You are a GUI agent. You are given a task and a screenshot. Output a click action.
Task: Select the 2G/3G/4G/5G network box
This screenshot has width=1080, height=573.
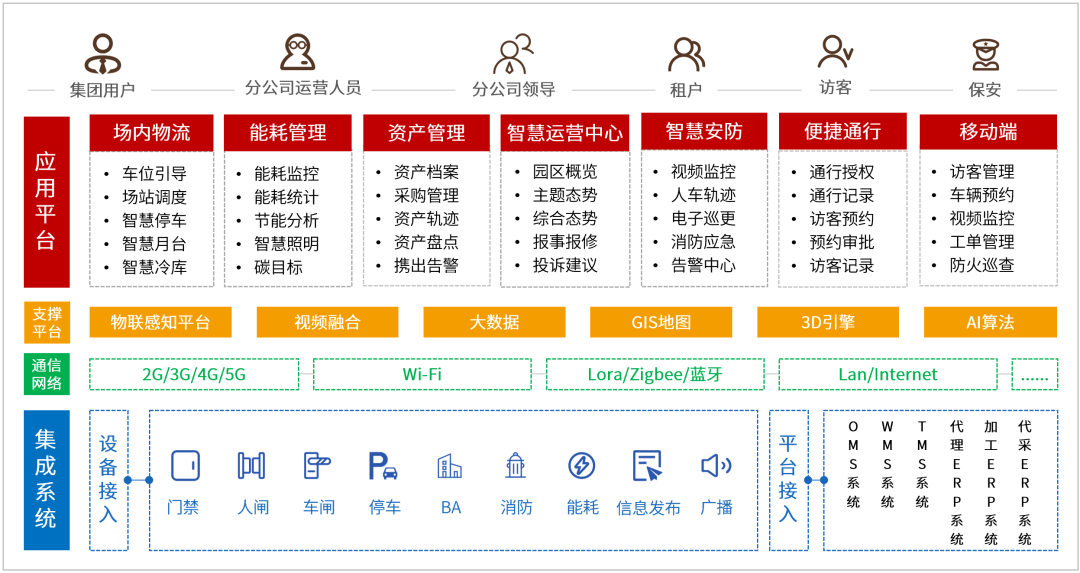(x=194, y=375)
